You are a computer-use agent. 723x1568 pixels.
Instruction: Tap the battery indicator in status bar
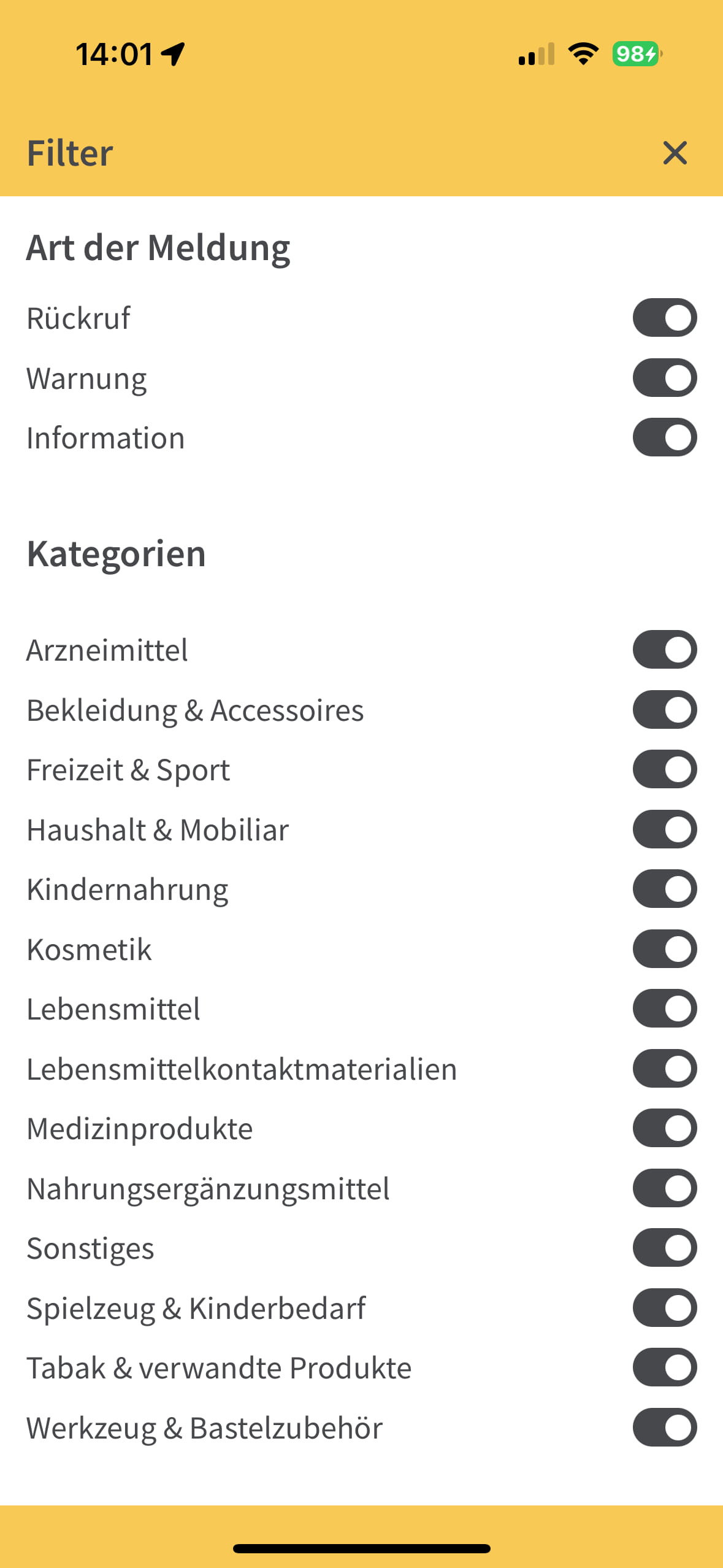(637, 54)
